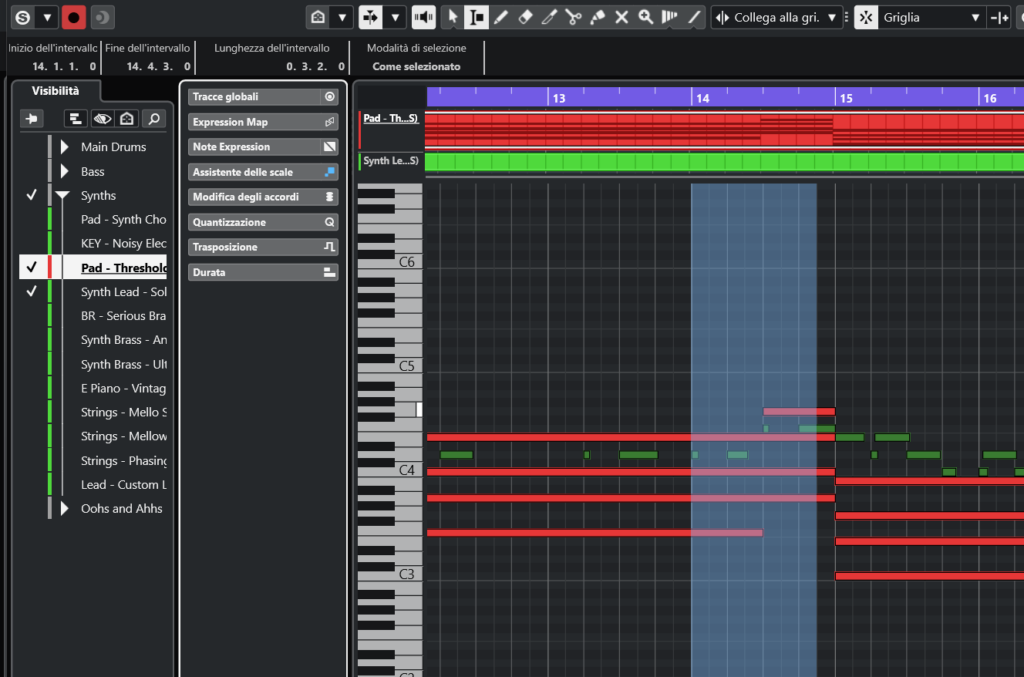1024x677 pixels.
Task: Click bar 15 on the ruler
Action: (846, 98)
